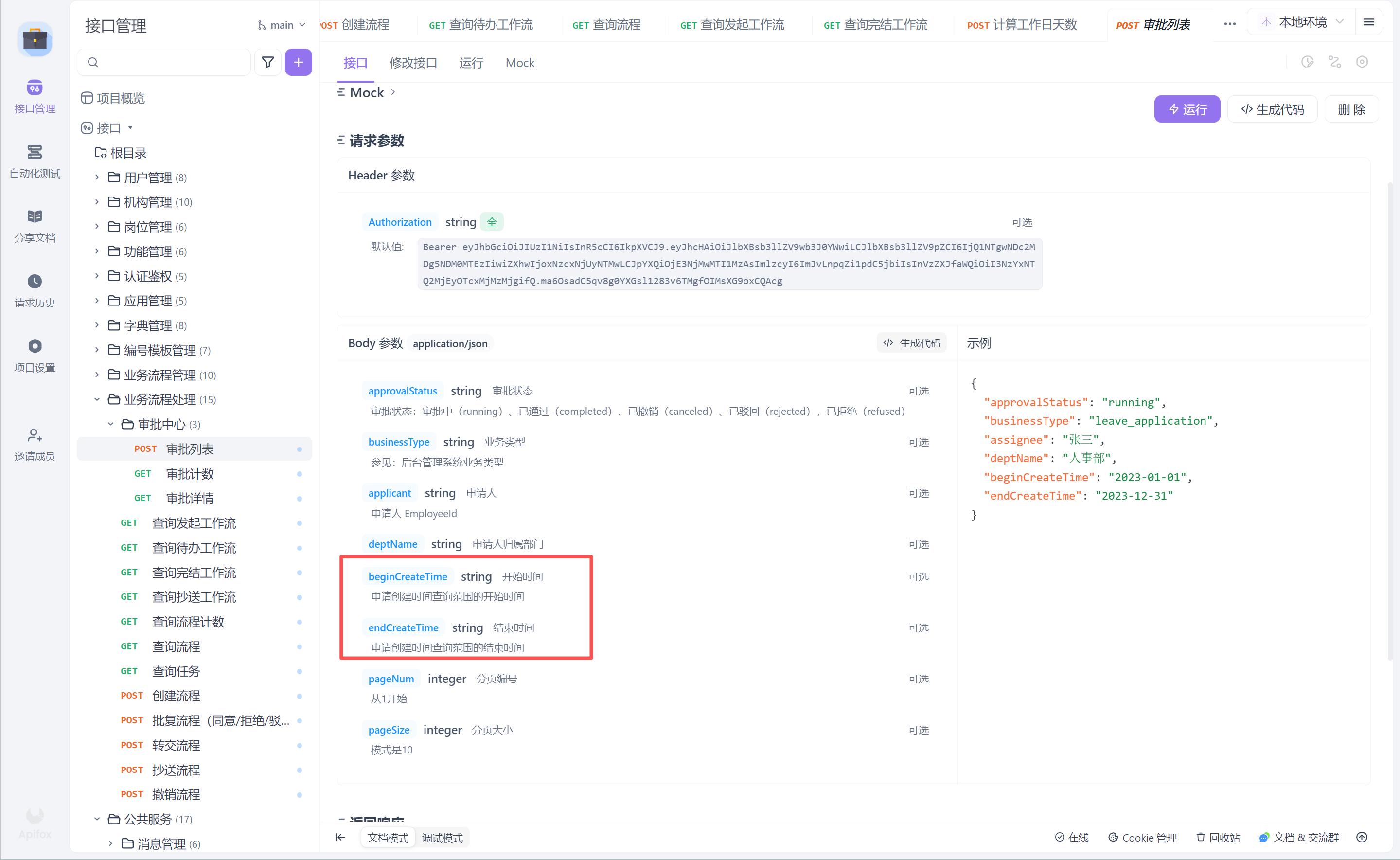This screenshot has height=860, width=1400.
Task: Switch to 调试模式 mode
Action: point(442,838)
